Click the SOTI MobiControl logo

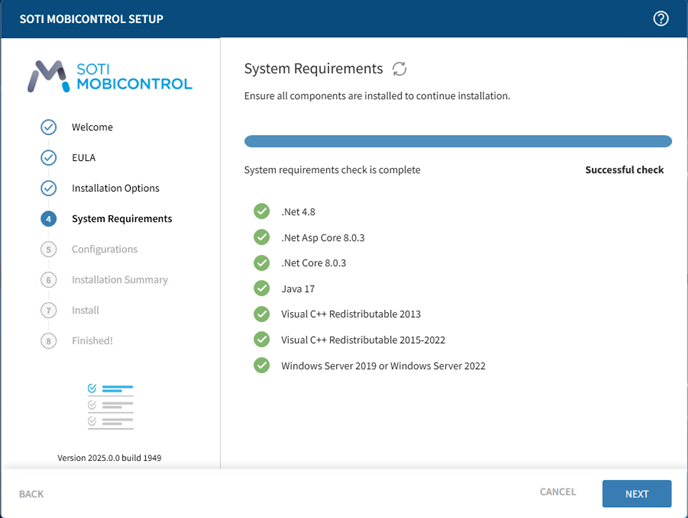pyautogui.click(x=110, y=76)
